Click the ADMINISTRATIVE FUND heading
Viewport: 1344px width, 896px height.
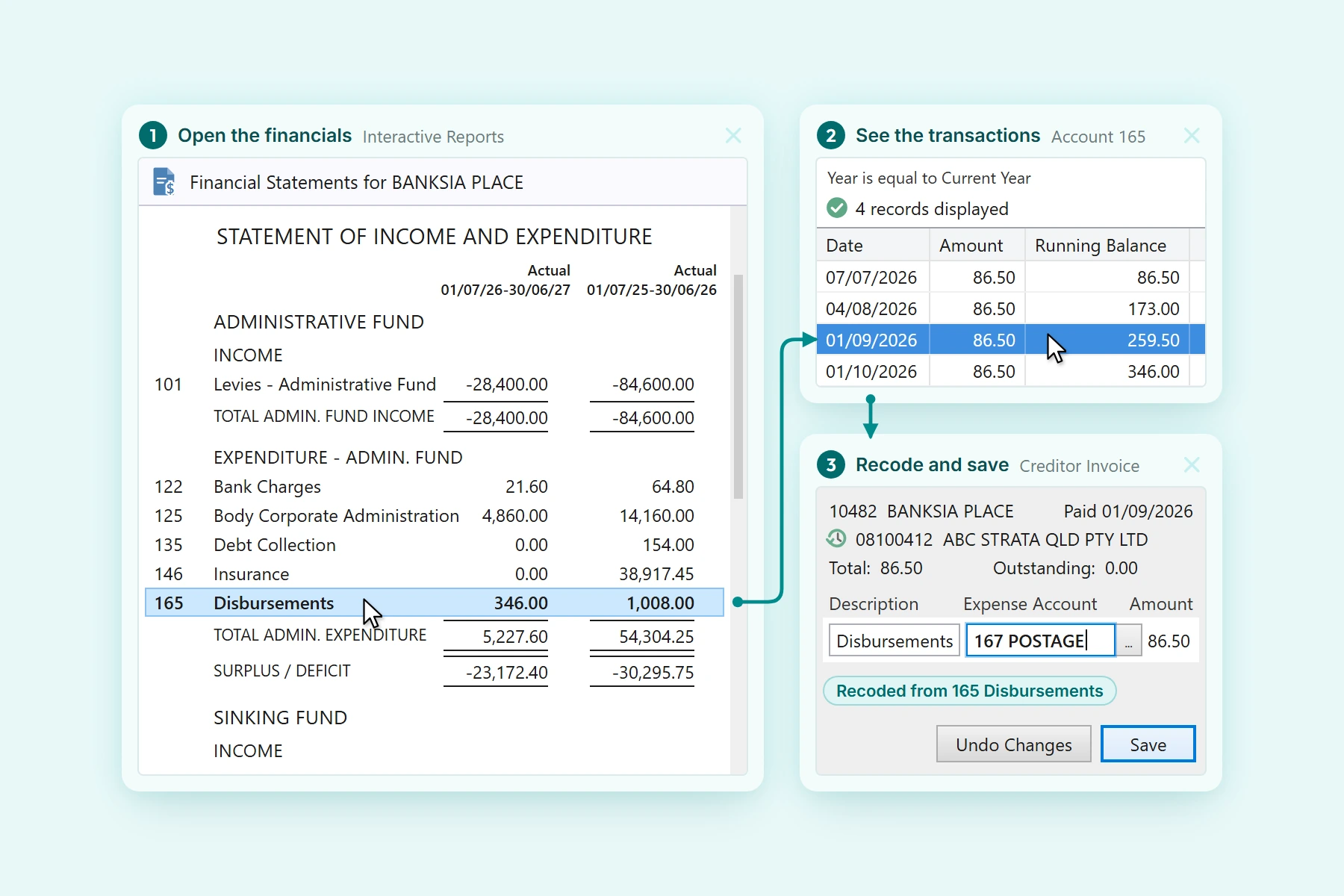click(x=319, y=322)
